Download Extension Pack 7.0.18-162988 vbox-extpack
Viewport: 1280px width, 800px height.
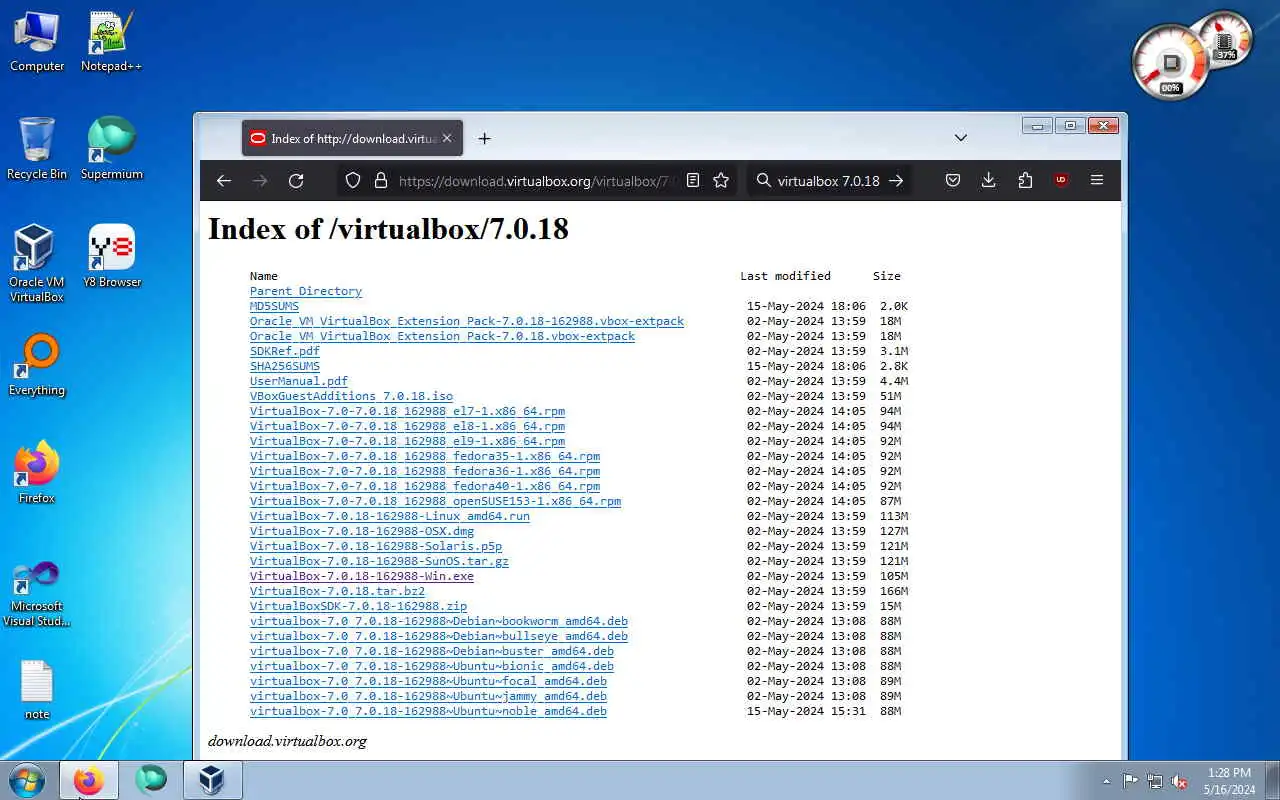pyautogui.click(x=467, y=321)
